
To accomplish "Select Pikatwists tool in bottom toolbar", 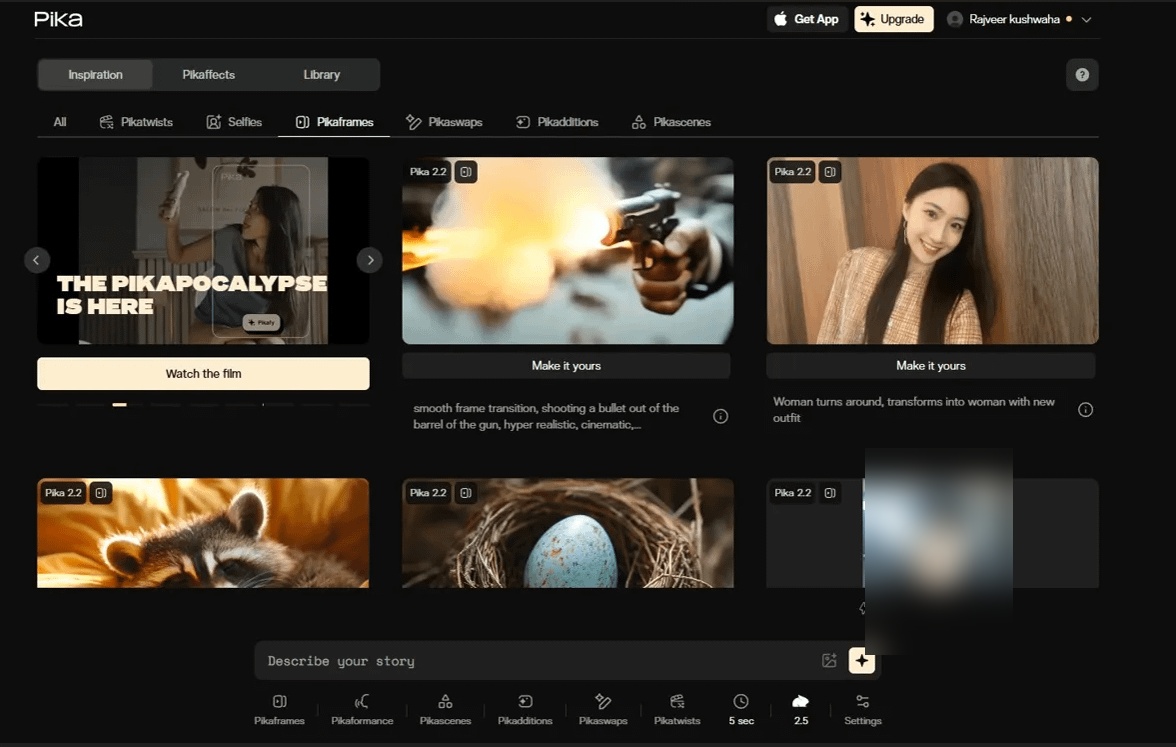I will click(676, 710).
